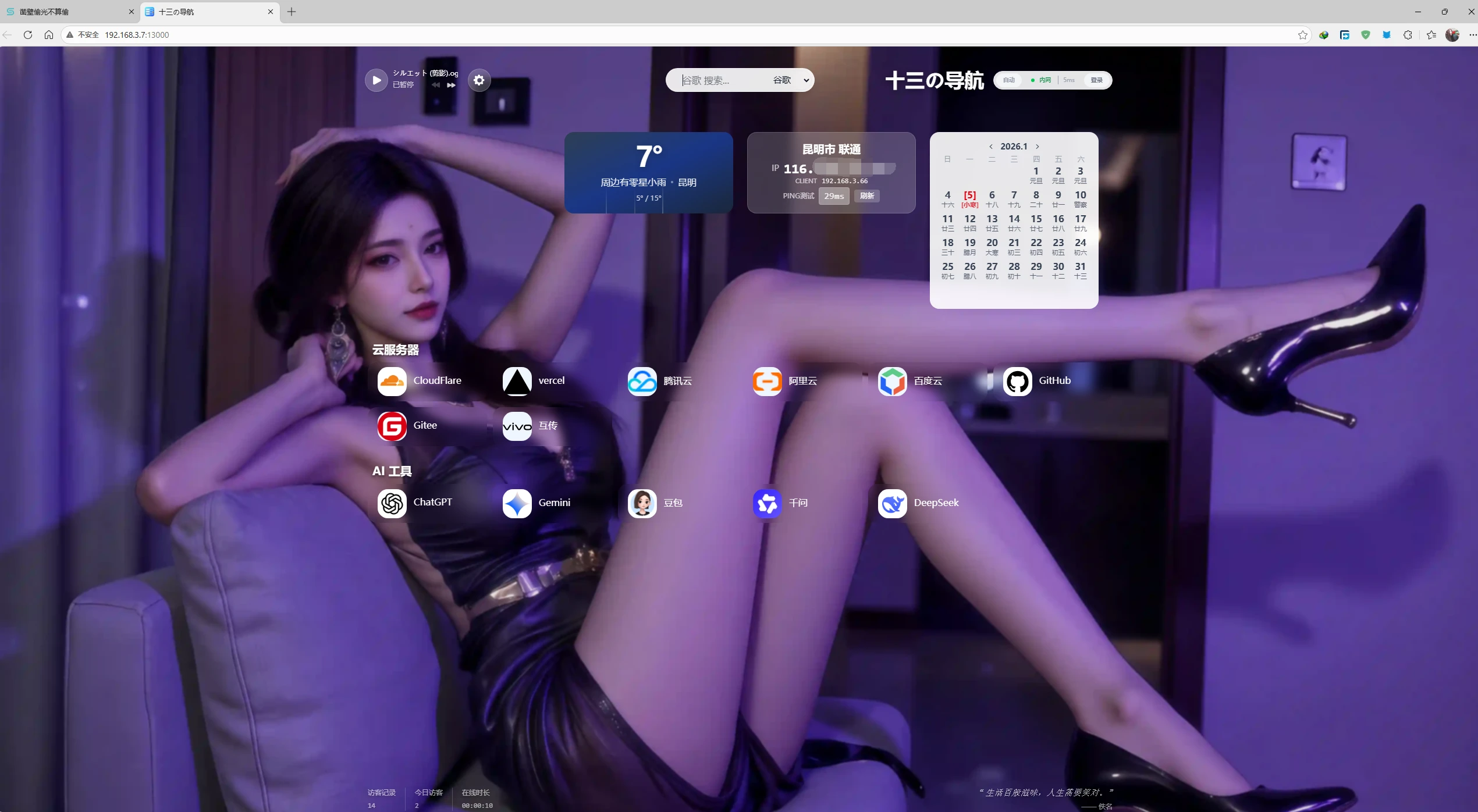Click the 刷新 refresh button
Screen dimensions: 1478x812
(867, 196)
